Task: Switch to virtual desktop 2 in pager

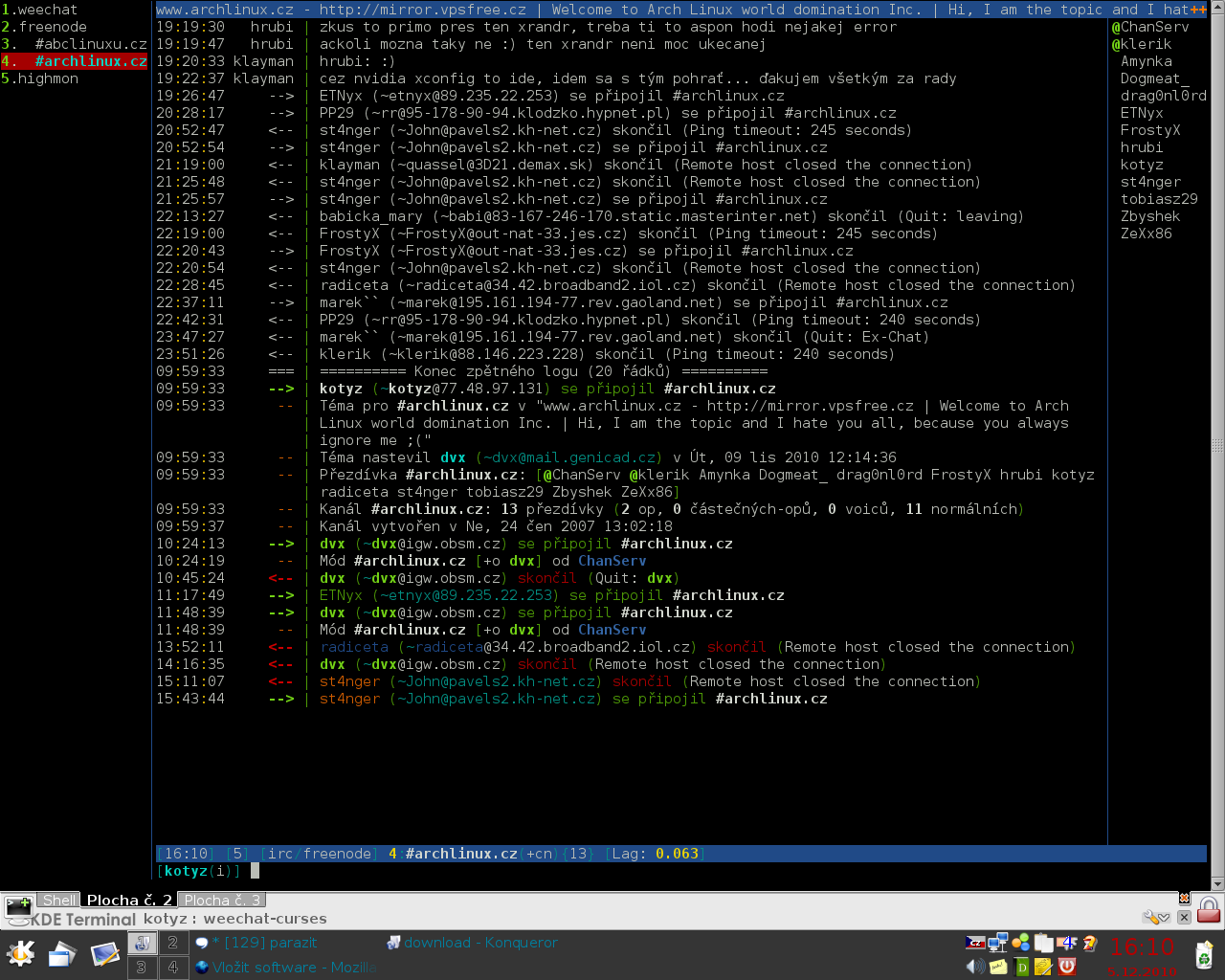Action: [172, 943]
